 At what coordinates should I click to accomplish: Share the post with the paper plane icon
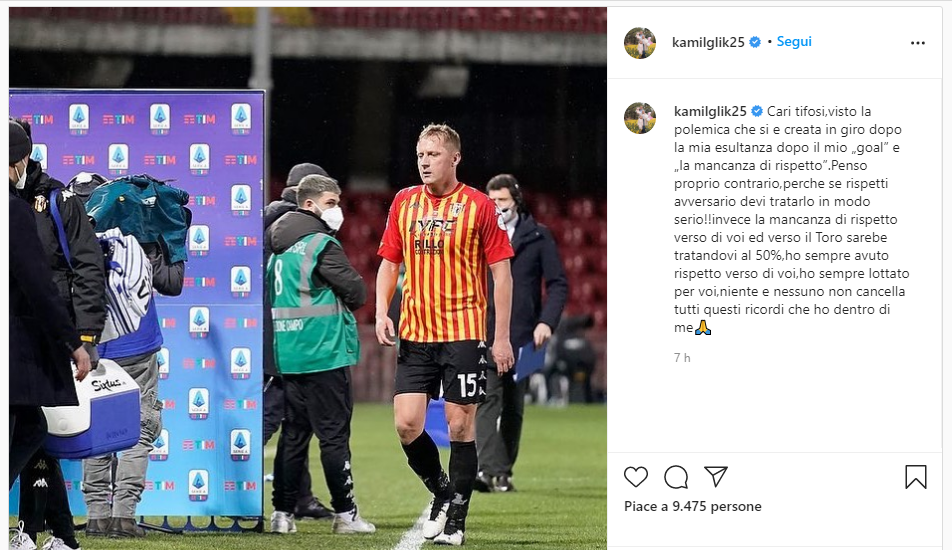point(716,477)
